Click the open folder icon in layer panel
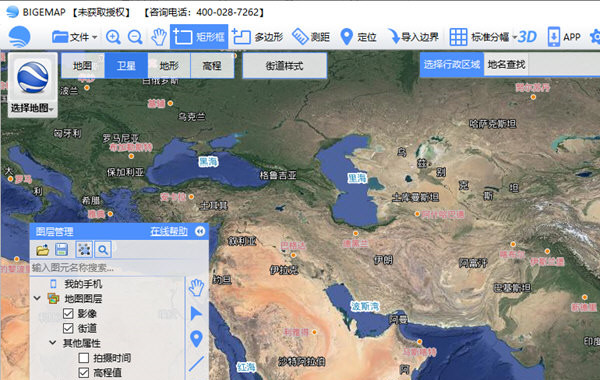This screenshot has height=380, width=600. click(42, 250)
